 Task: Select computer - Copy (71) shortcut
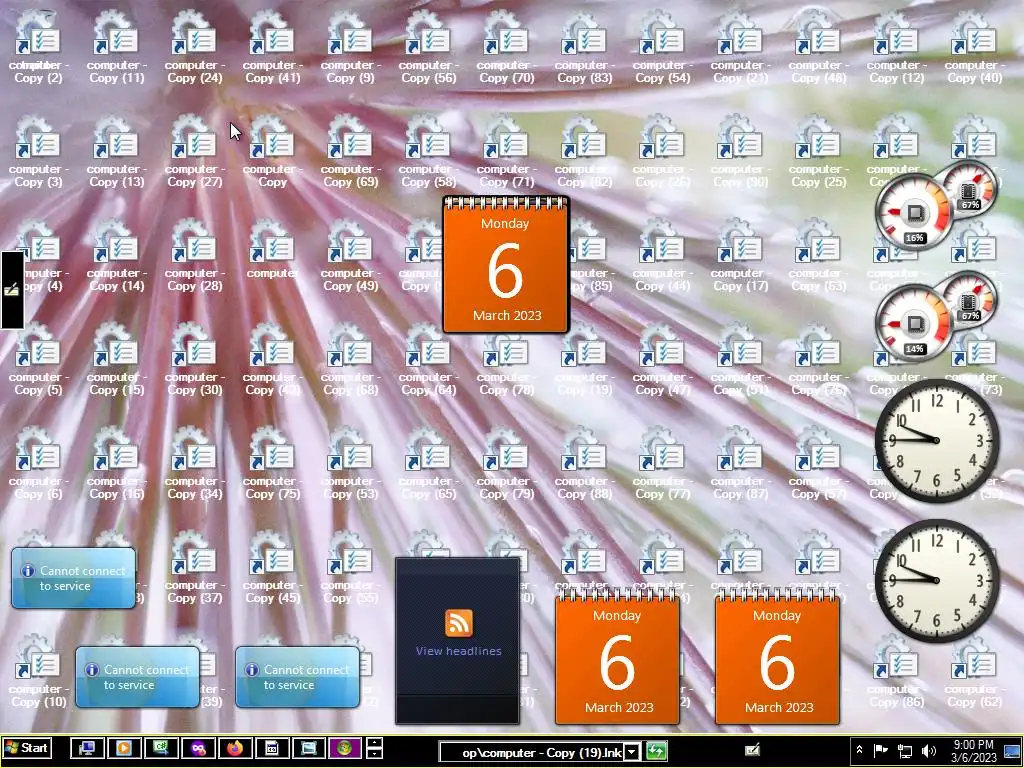[506, 152]
